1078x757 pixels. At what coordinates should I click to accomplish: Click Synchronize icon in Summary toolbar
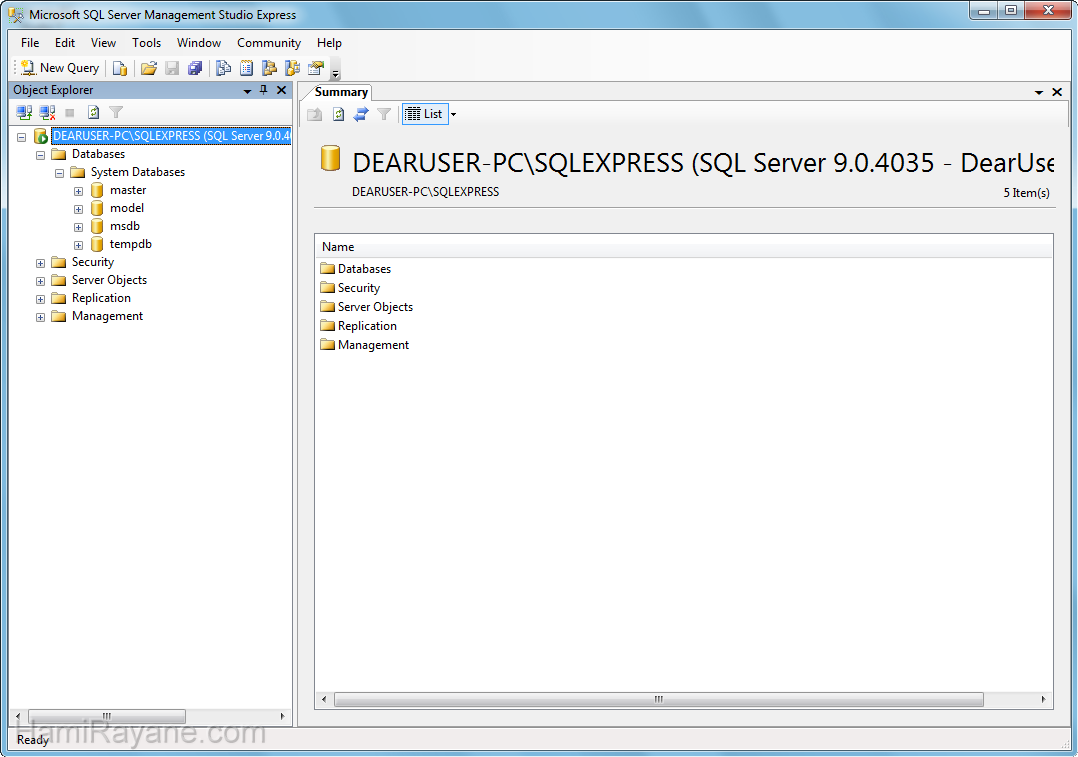[x=361, y=114]
